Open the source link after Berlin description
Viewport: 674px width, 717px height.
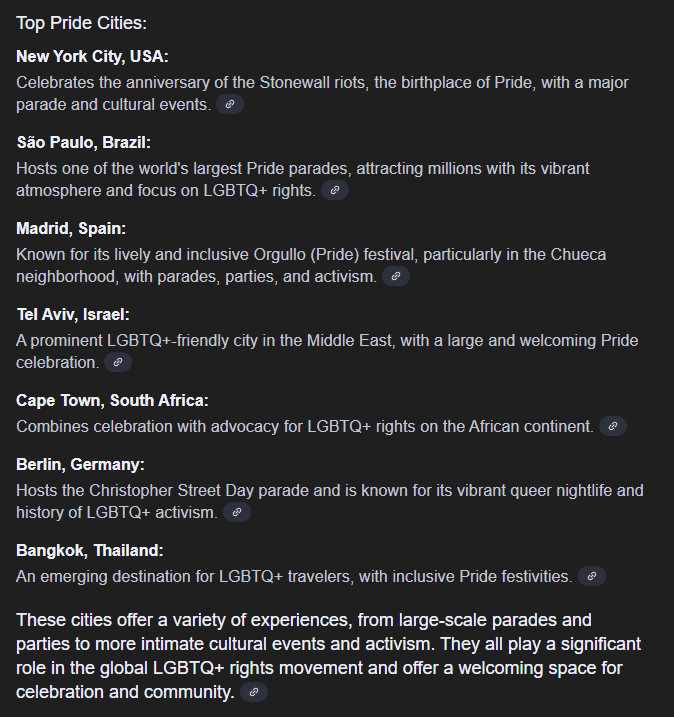(237, 512)
